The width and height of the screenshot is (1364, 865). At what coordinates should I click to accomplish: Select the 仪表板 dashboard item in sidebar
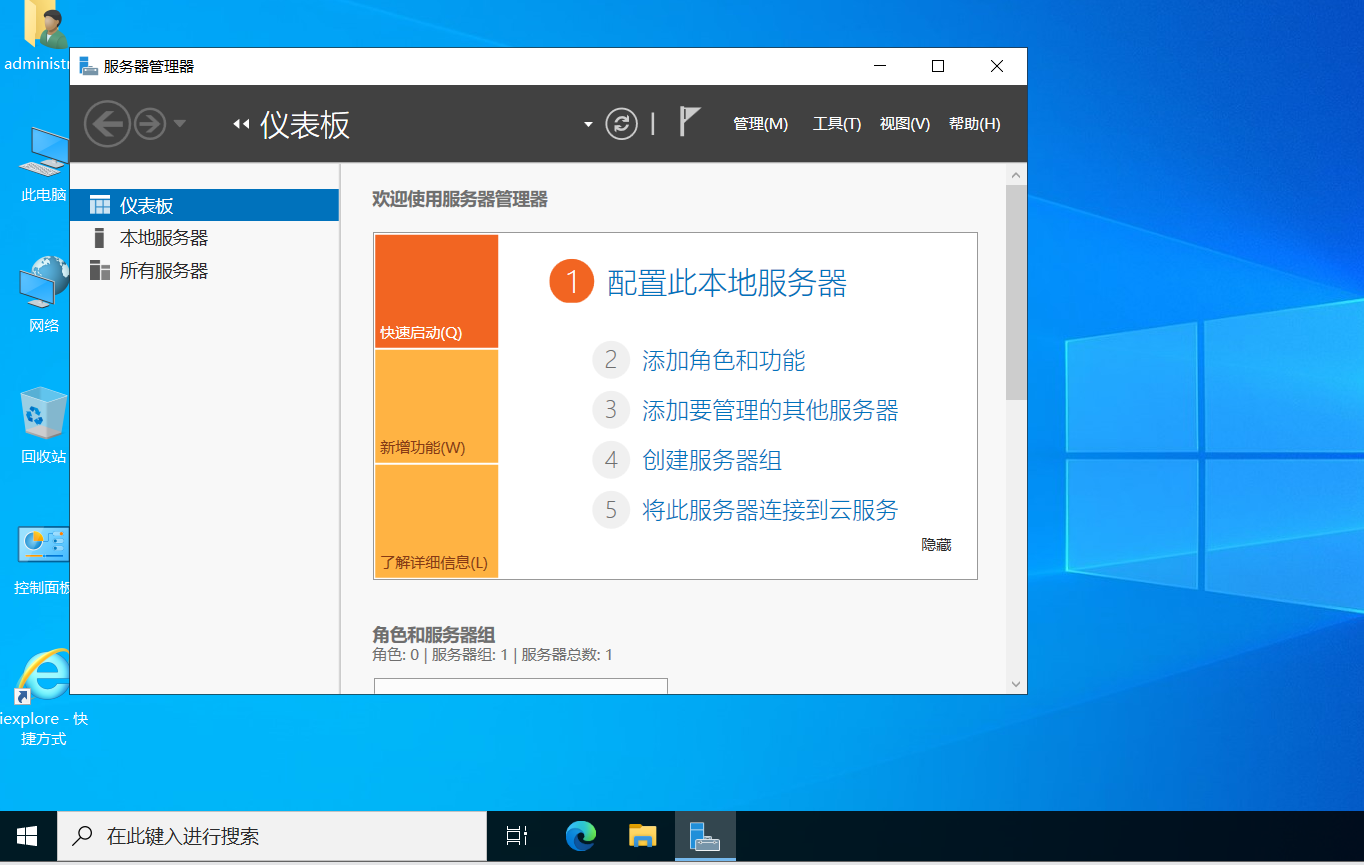point(151,204)
